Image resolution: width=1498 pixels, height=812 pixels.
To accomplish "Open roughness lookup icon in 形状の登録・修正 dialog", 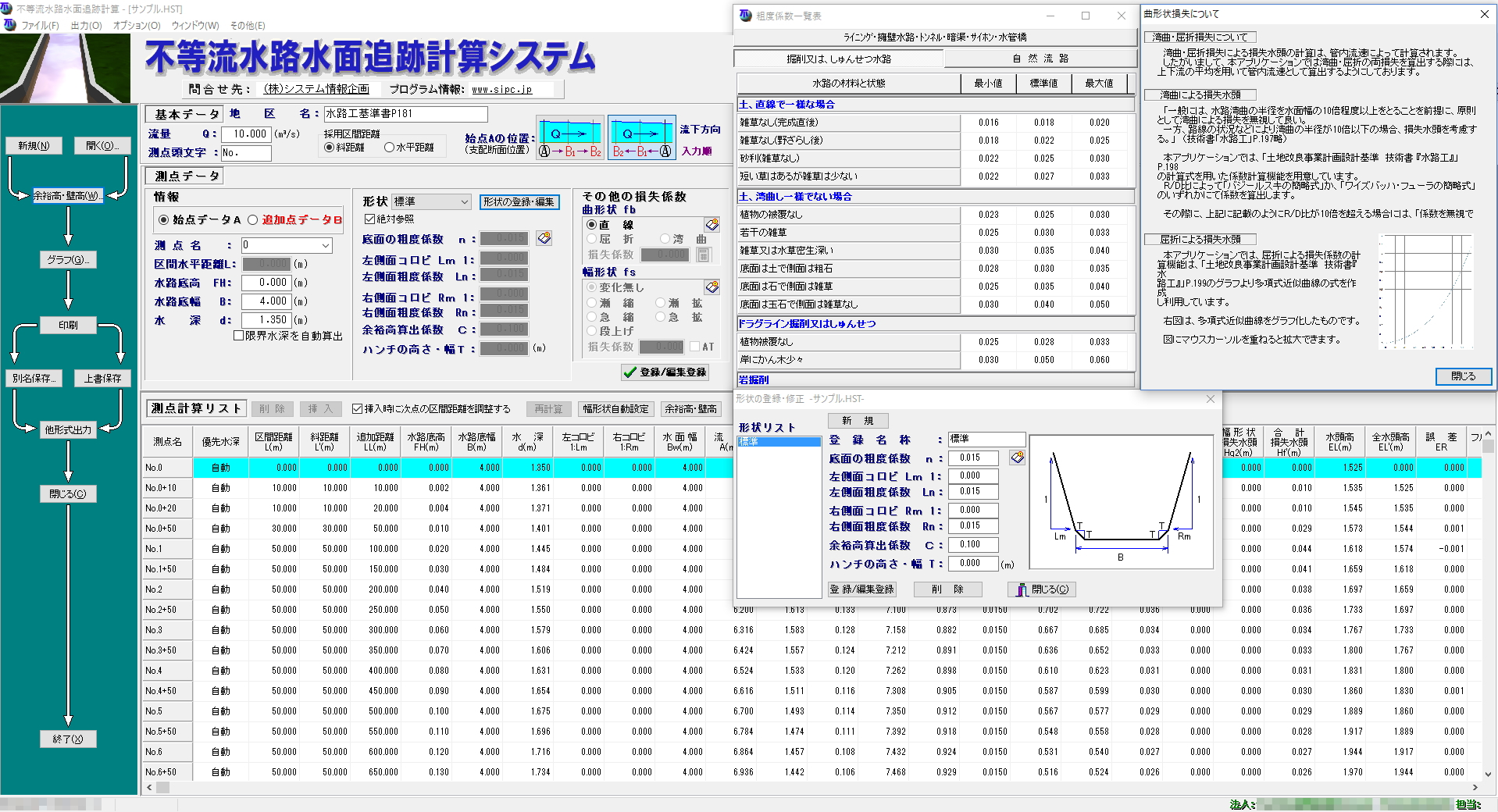I will click(x=1017, y=458).
